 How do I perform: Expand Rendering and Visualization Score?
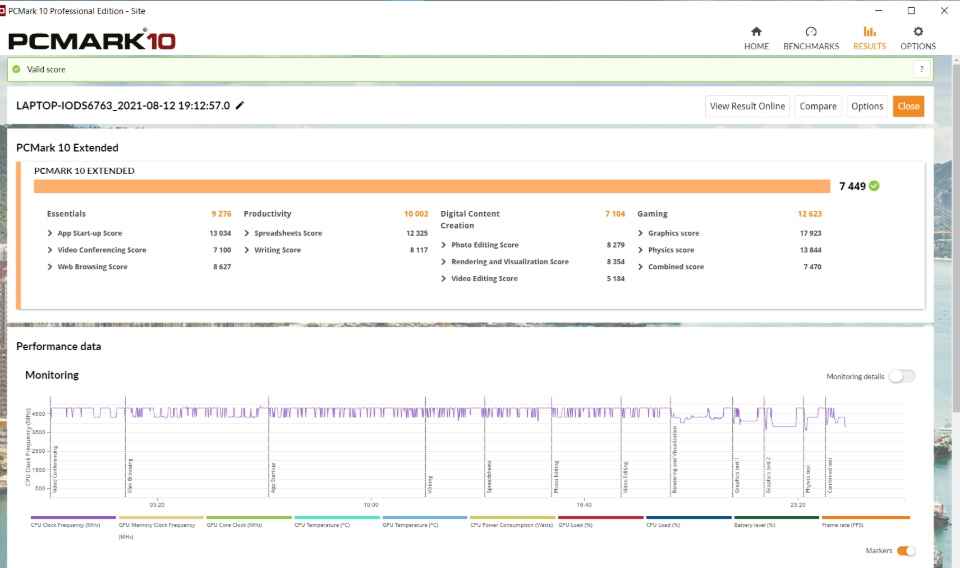point(443,261)
